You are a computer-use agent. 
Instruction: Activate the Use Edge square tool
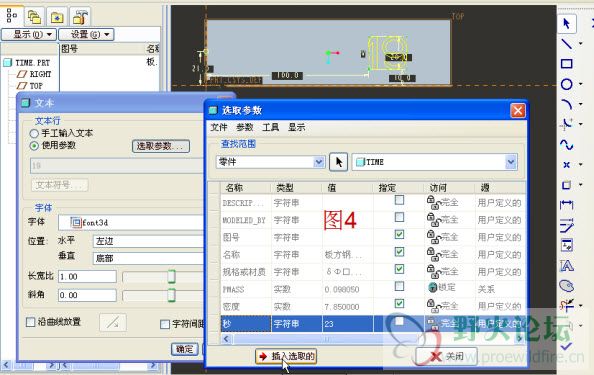coord(567,185)
